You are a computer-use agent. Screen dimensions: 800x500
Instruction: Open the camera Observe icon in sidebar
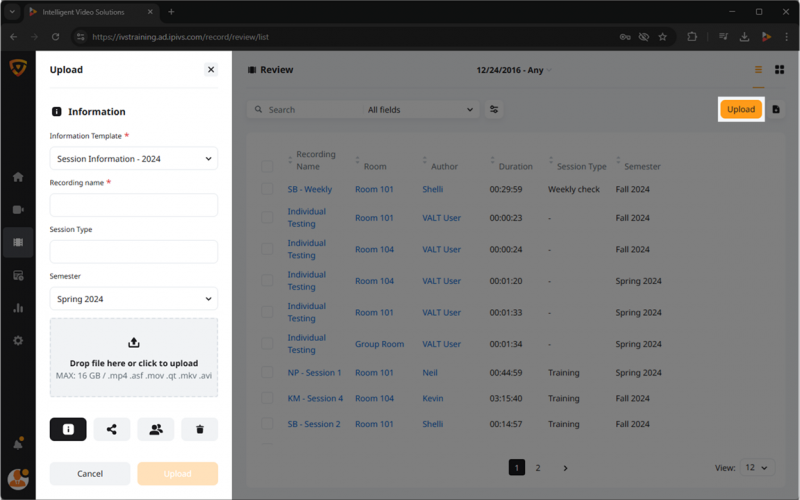(x=18, y=210)
